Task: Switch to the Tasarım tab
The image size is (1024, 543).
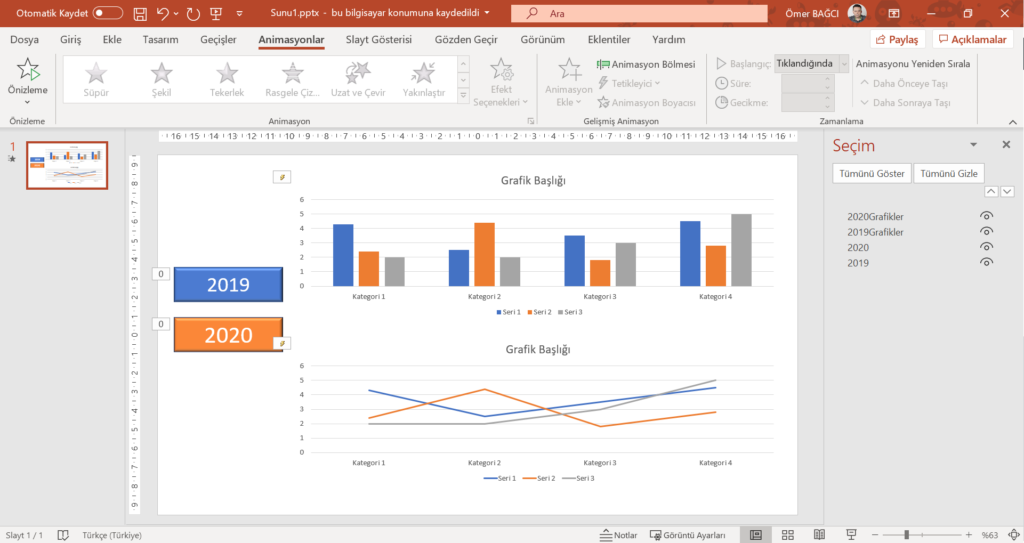Action: coord(161,39)
